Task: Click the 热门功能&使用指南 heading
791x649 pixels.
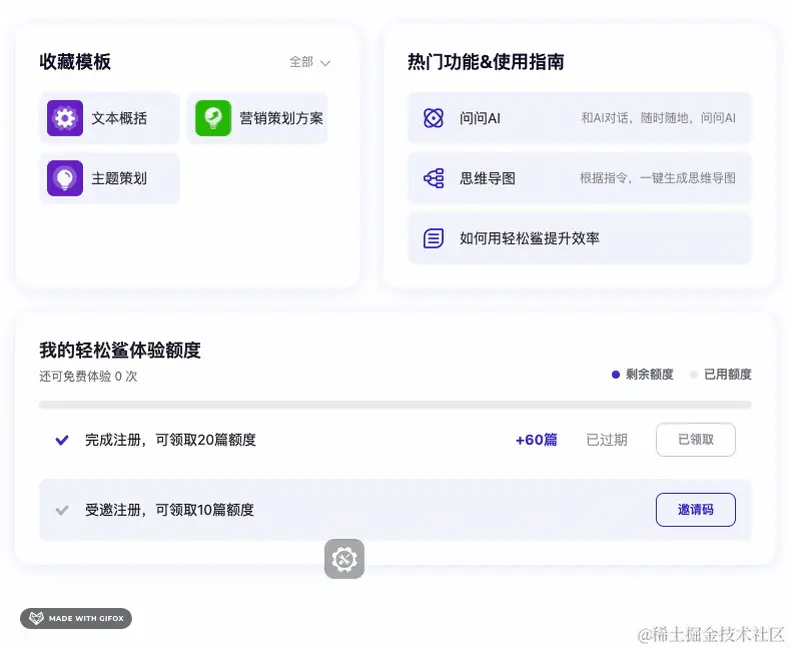Action: 486,62
